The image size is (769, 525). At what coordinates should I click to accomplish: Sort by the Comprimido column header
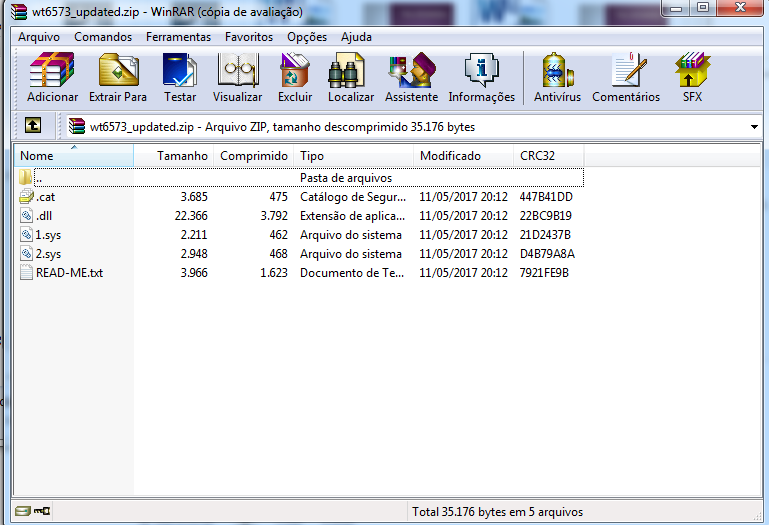click(x=254, y=156)
